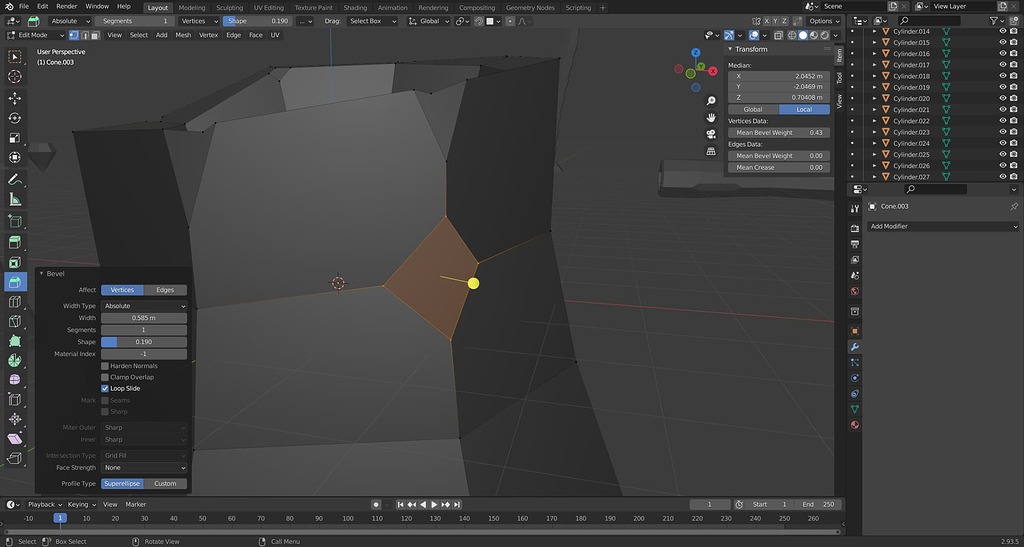This screenshot has width=1024, height=547.
Task: Select the Poly Build tool
Action: [x=14, y=341]
